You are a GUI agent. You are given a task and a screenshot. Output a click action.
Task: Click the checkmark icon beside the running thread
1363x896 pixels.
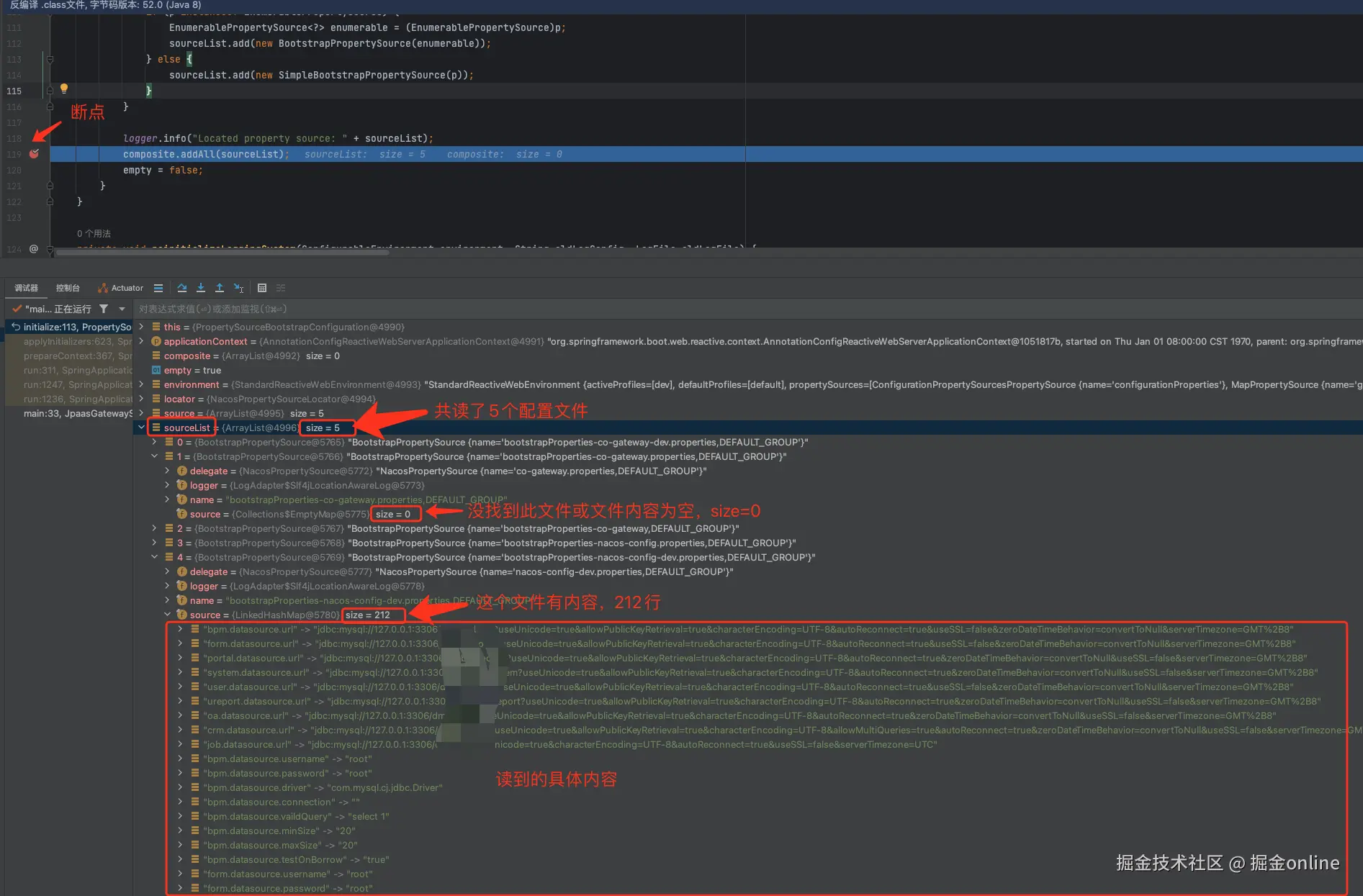click(x=17, y=309)
